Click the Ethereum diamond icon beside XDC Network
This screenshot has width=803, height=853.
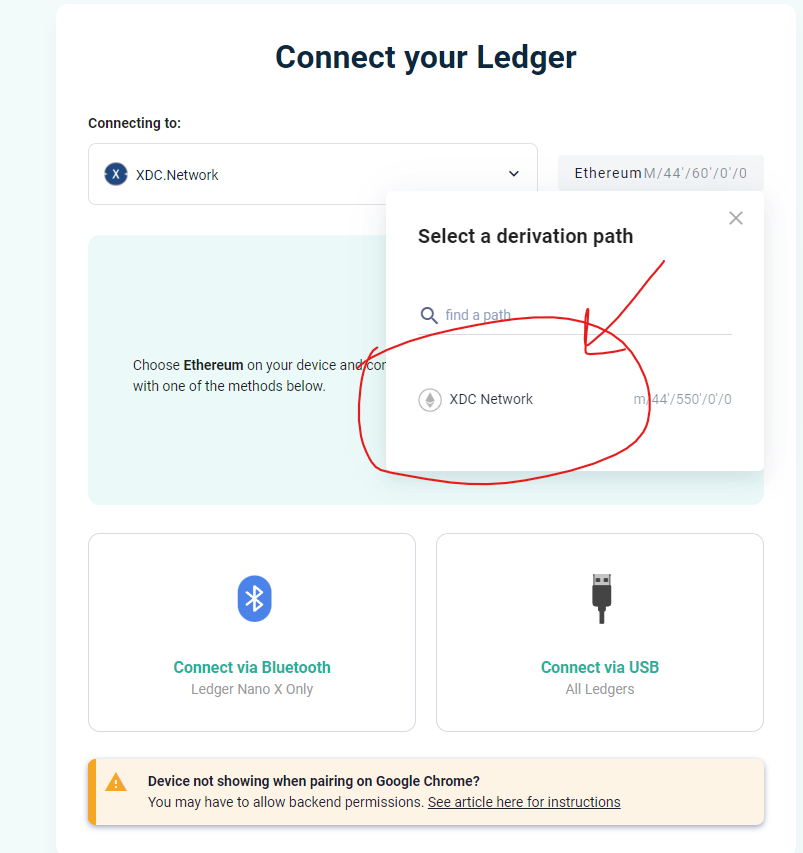pos(430,400)
